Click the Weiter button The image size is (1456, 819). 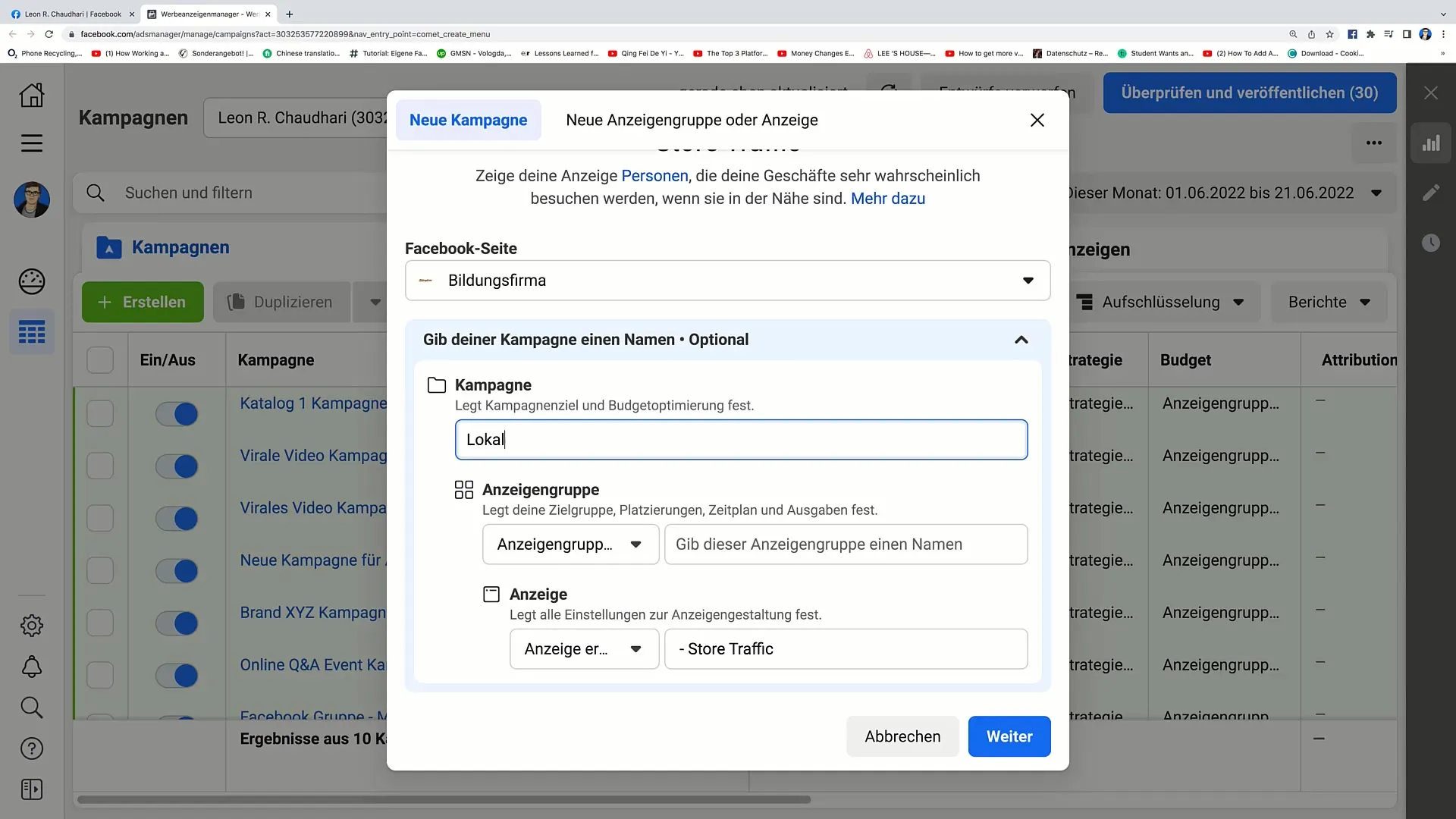tap(1009, 736)
